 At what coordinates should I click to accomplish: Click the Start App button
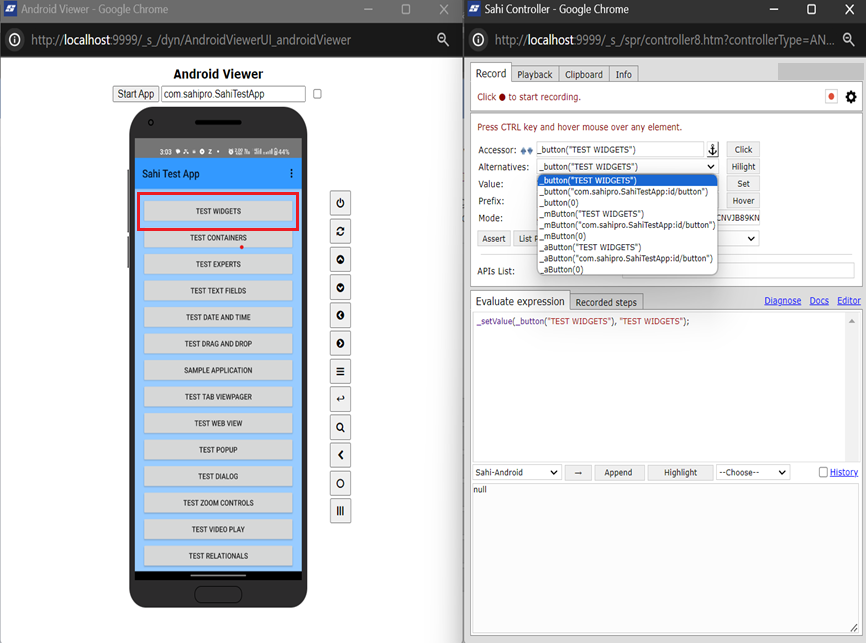[136, 94]
